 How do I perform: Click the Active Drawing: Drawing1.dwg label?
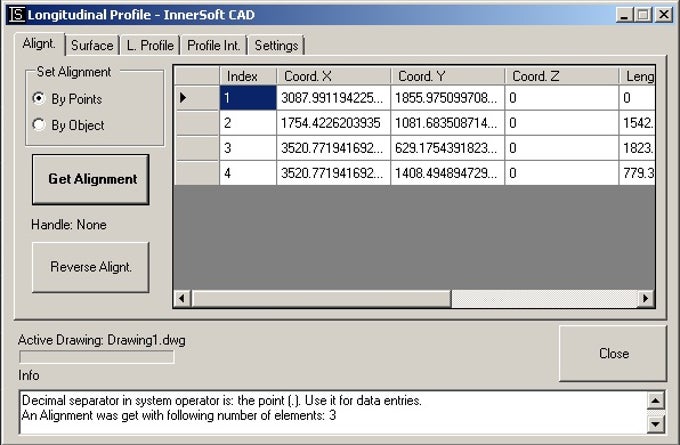pyautogui.click(x=101, y=340)
